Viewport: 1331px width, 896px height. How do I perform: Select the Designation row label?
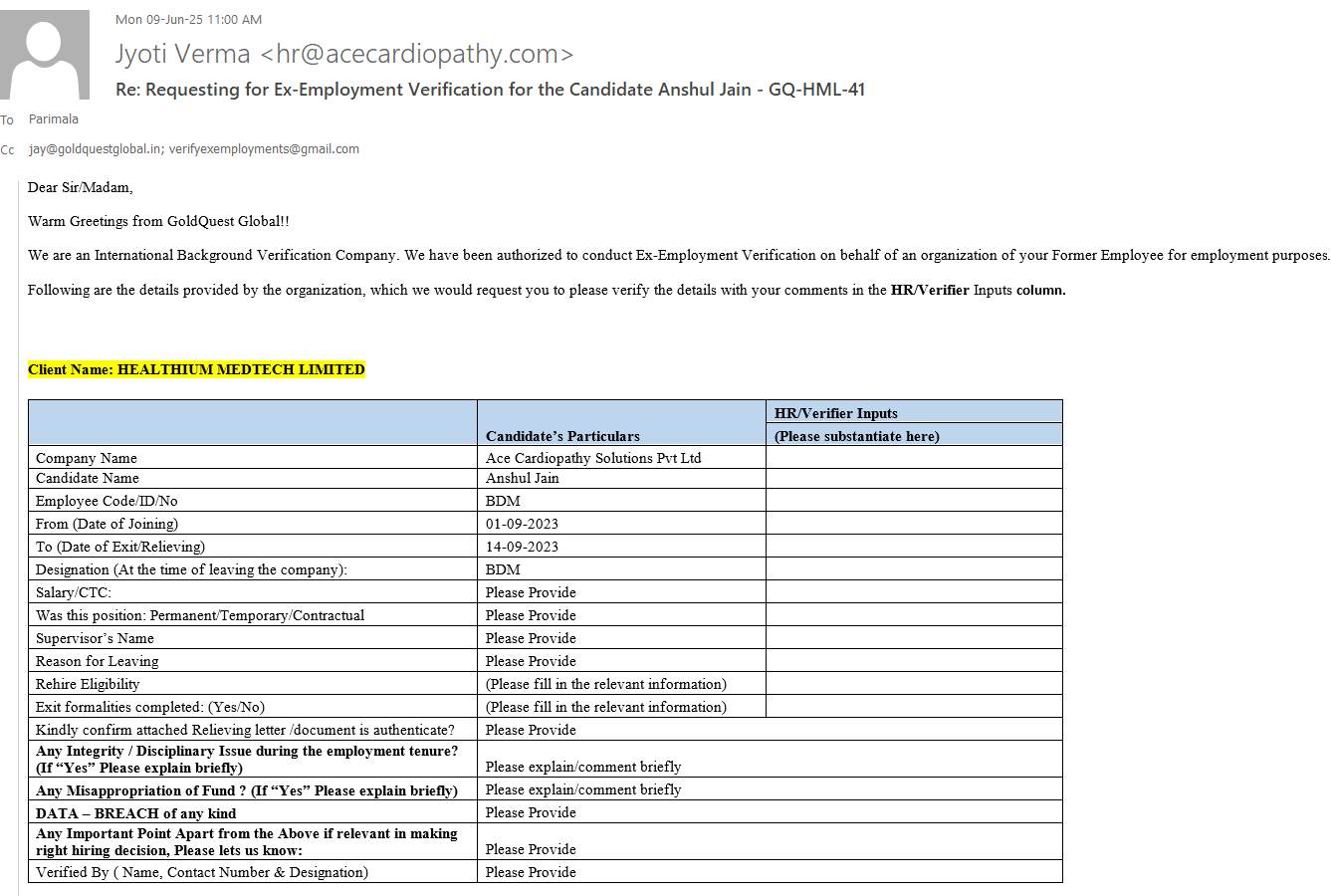(191, 569)
